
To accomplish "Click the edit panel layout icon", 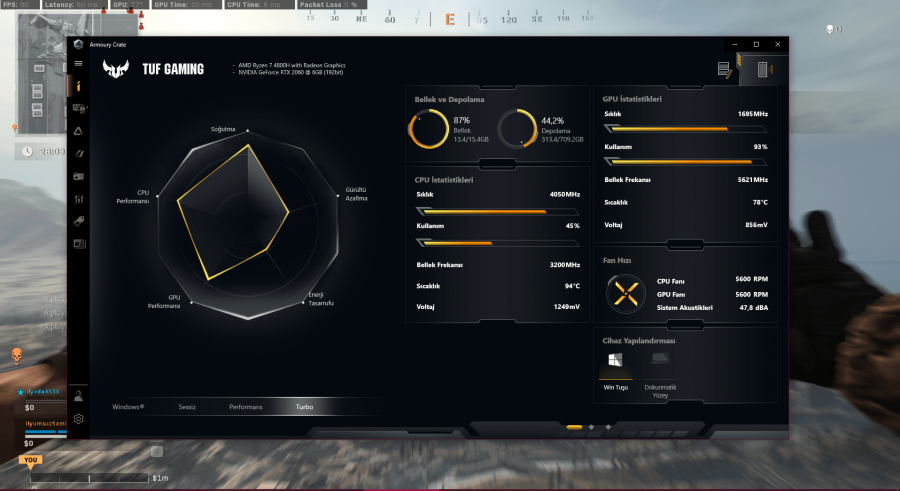I will click(724, 69).
